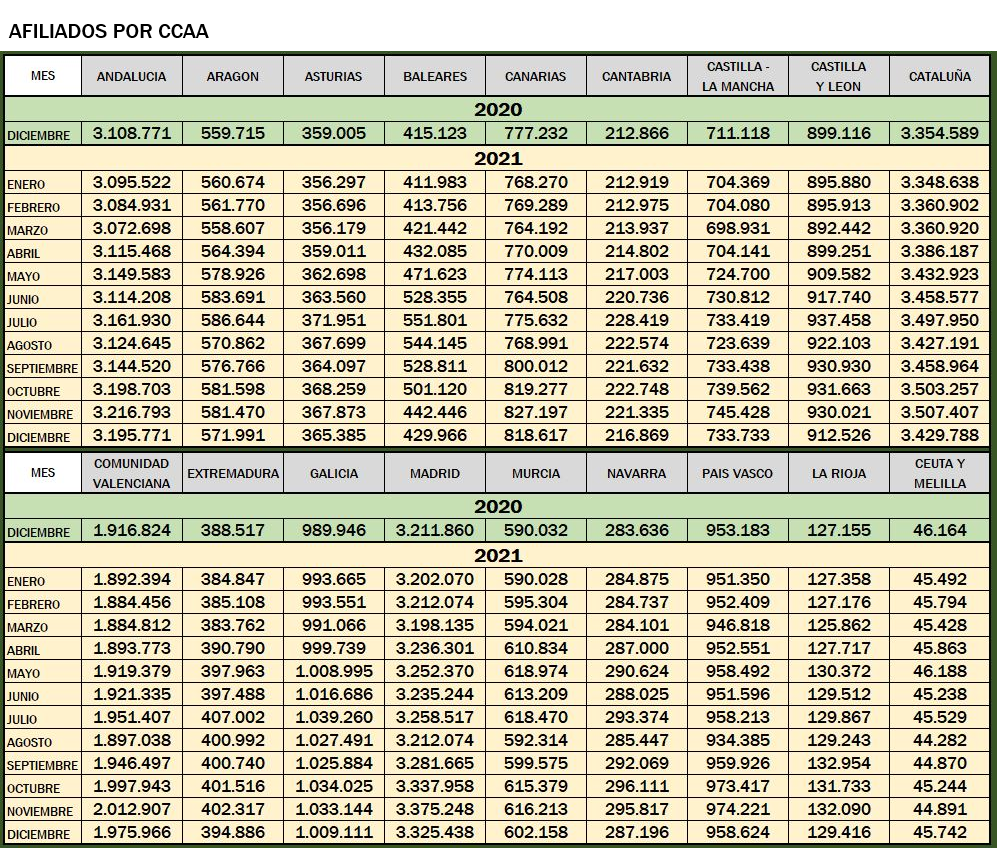Viewport: 997px width, 848px height.
Task: Select the EXTREMADURA column header
Action: tap(233, 473)
